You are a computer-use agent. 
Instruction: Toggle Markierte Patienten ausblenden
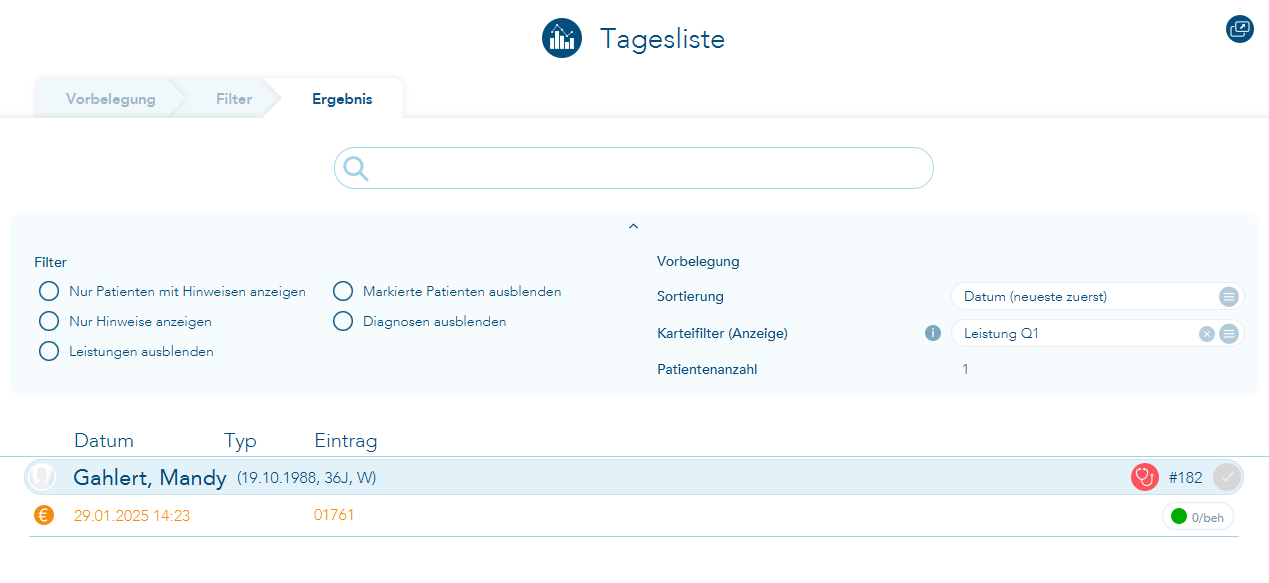coord(343,291)
